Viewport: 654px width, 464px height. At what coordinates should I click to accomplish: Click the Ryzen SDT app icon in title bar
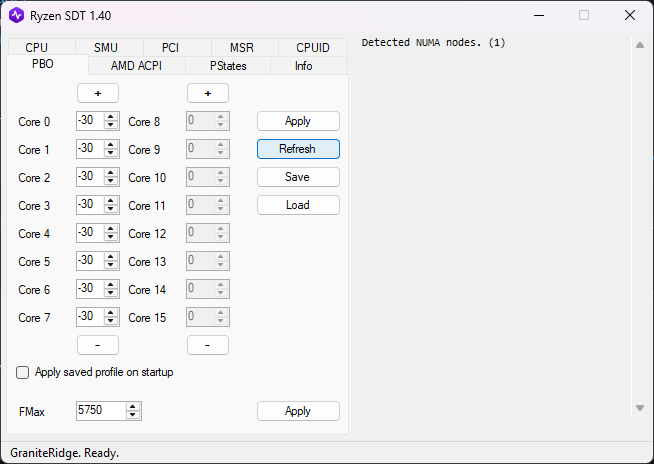pos(16,15)
